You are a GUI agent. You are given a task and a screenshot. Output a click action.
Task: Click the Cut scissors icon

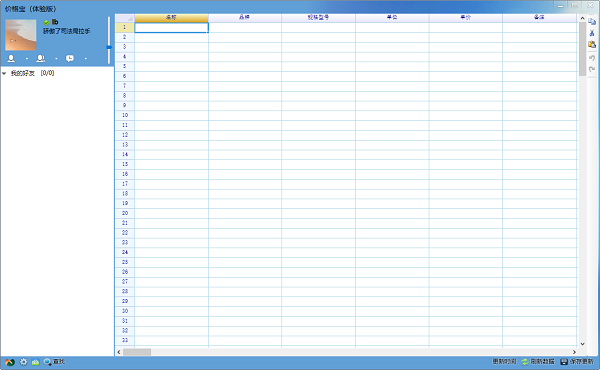(592, 33)
